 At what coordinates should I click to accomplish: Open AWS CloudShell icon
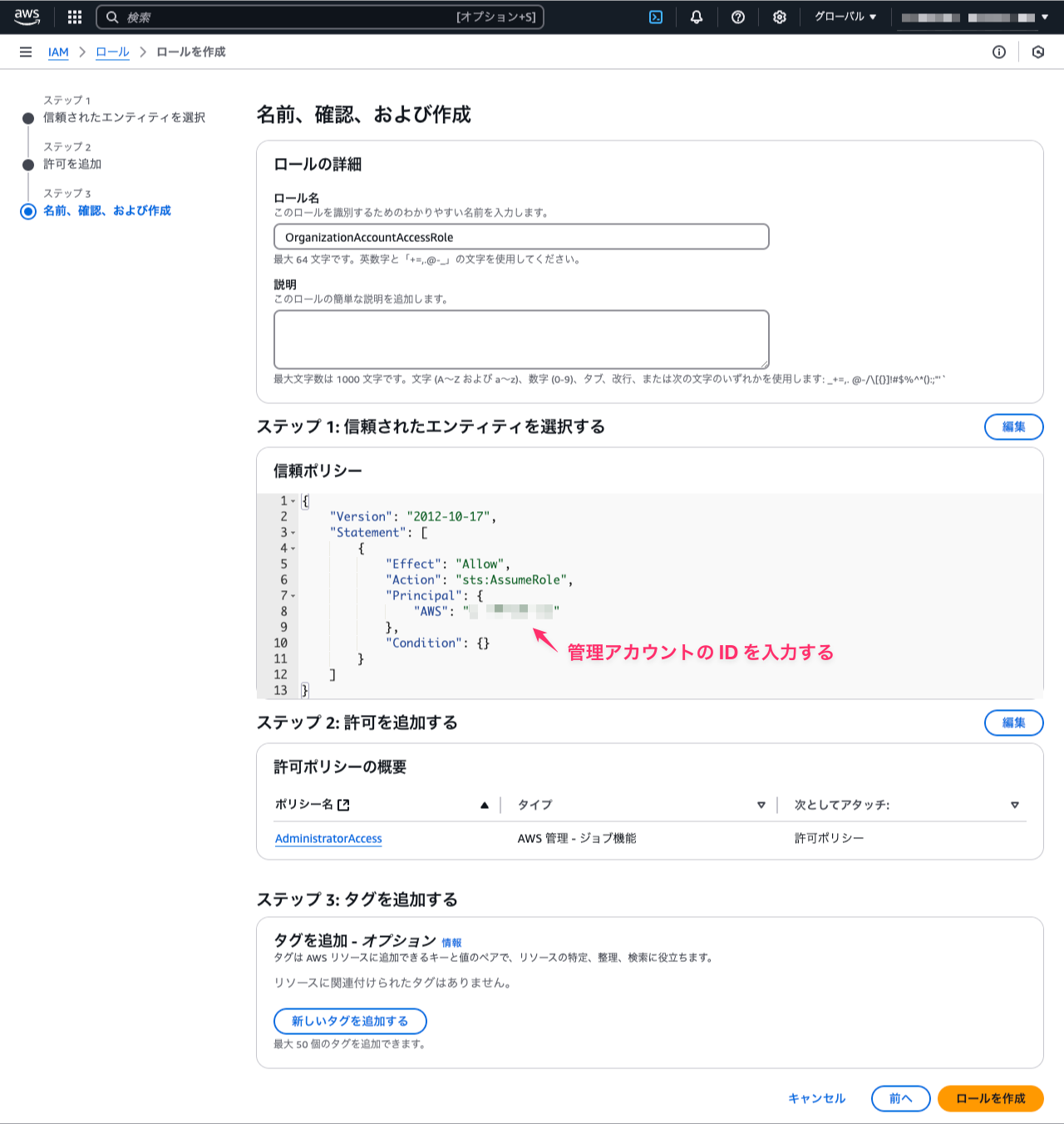(656, 17)
